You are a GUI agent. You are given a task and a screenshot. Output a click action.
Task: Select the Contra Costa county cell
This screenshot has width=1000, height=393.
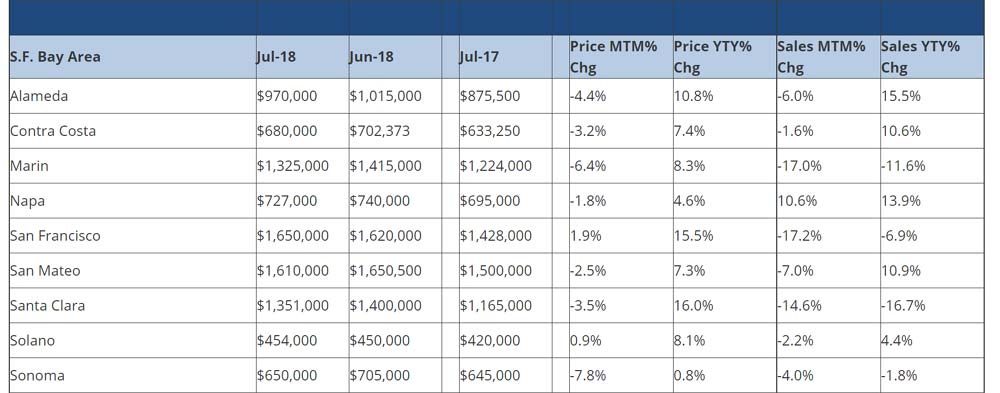[133, 131]
